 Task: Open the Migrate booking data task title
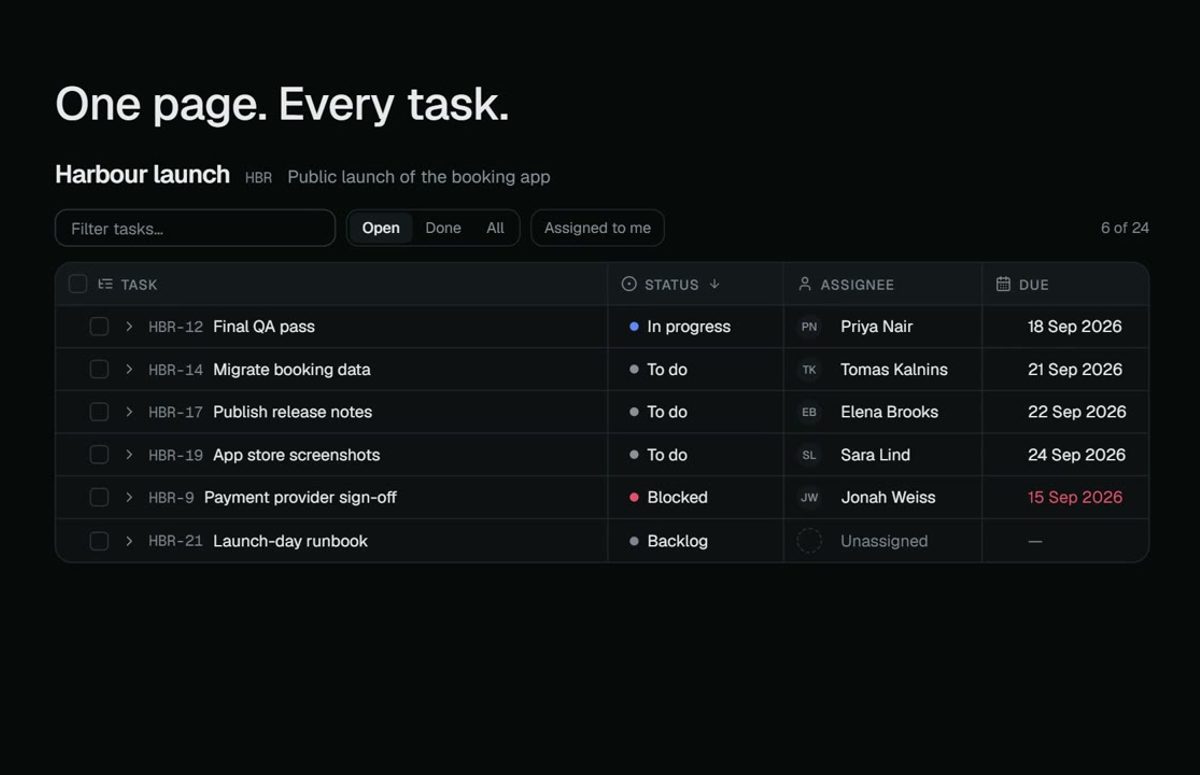(x=292, y=370)
